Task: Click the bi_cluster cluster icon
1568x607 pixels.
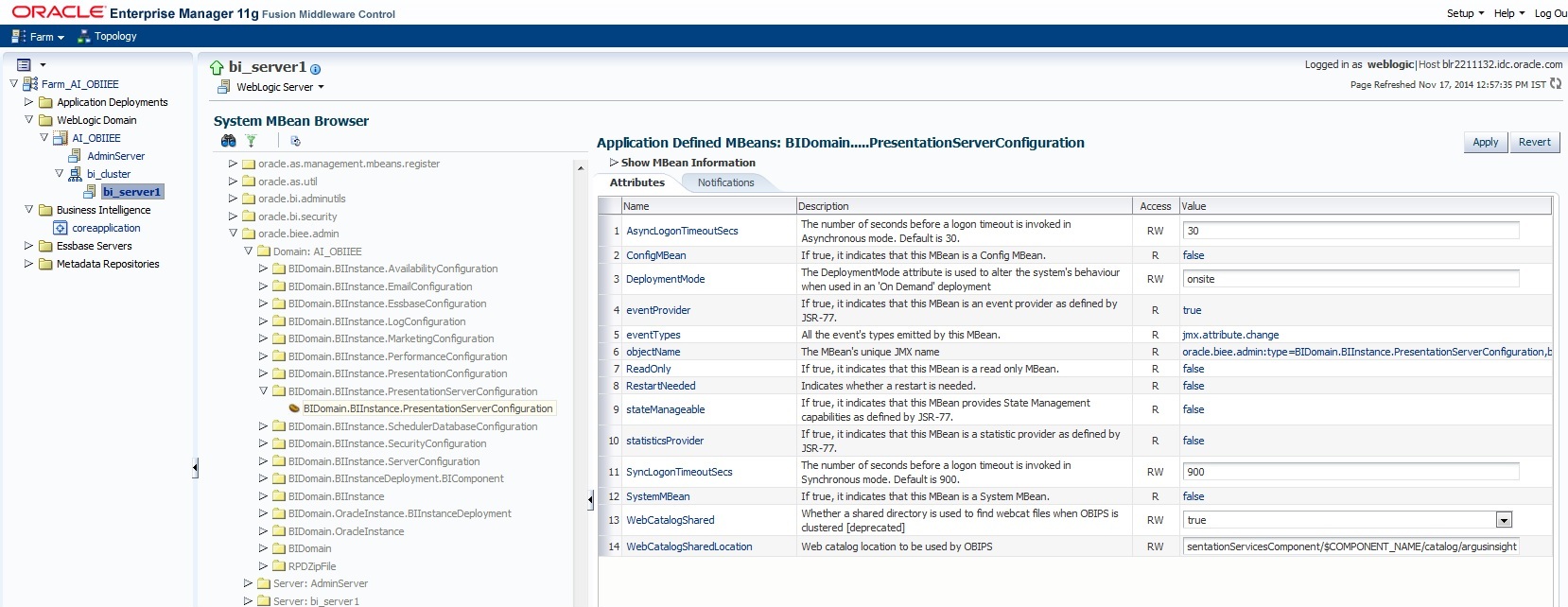Action: point(76,174)
